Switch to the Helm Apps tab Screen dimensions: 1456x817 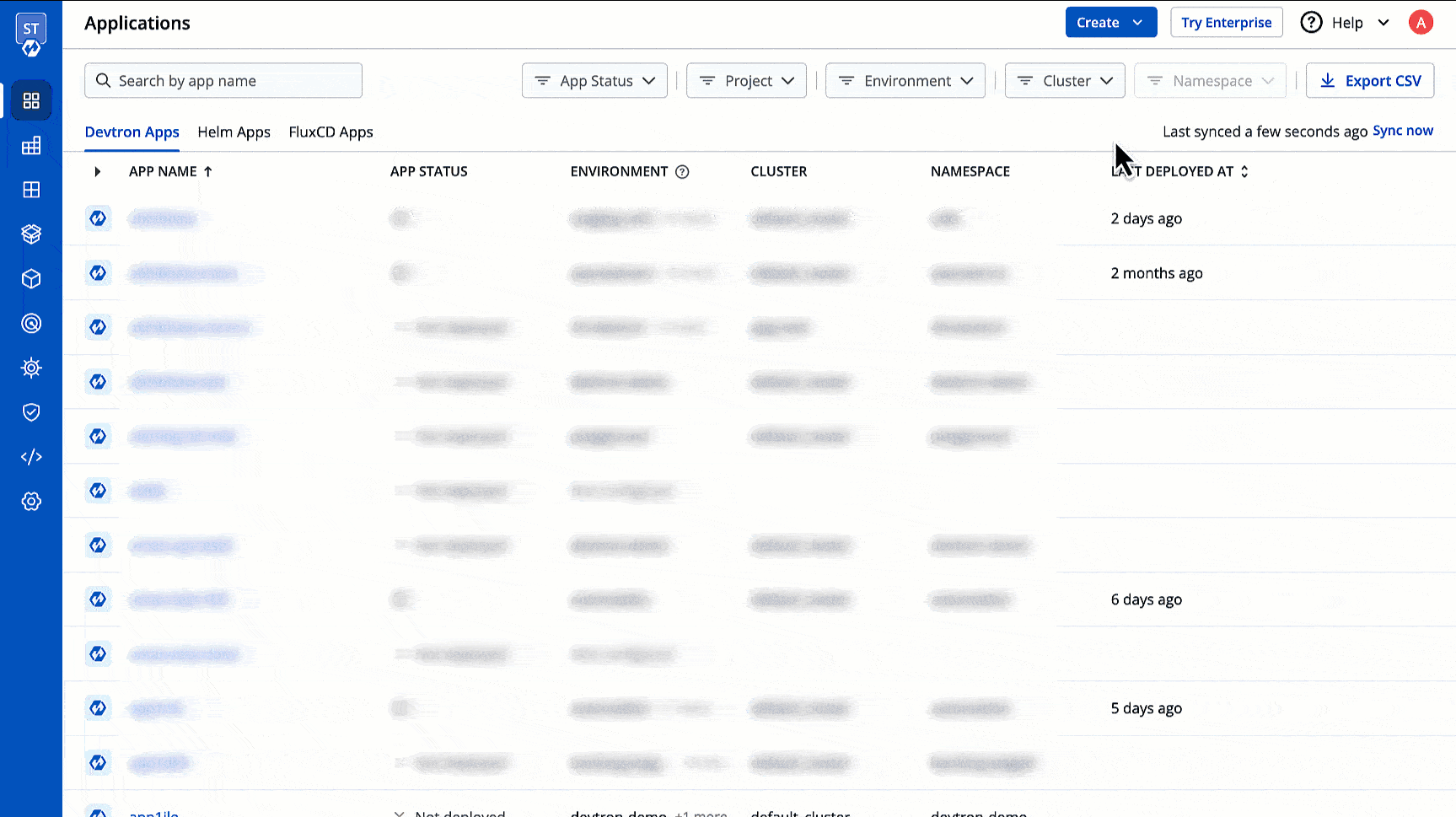coord(234,132)
